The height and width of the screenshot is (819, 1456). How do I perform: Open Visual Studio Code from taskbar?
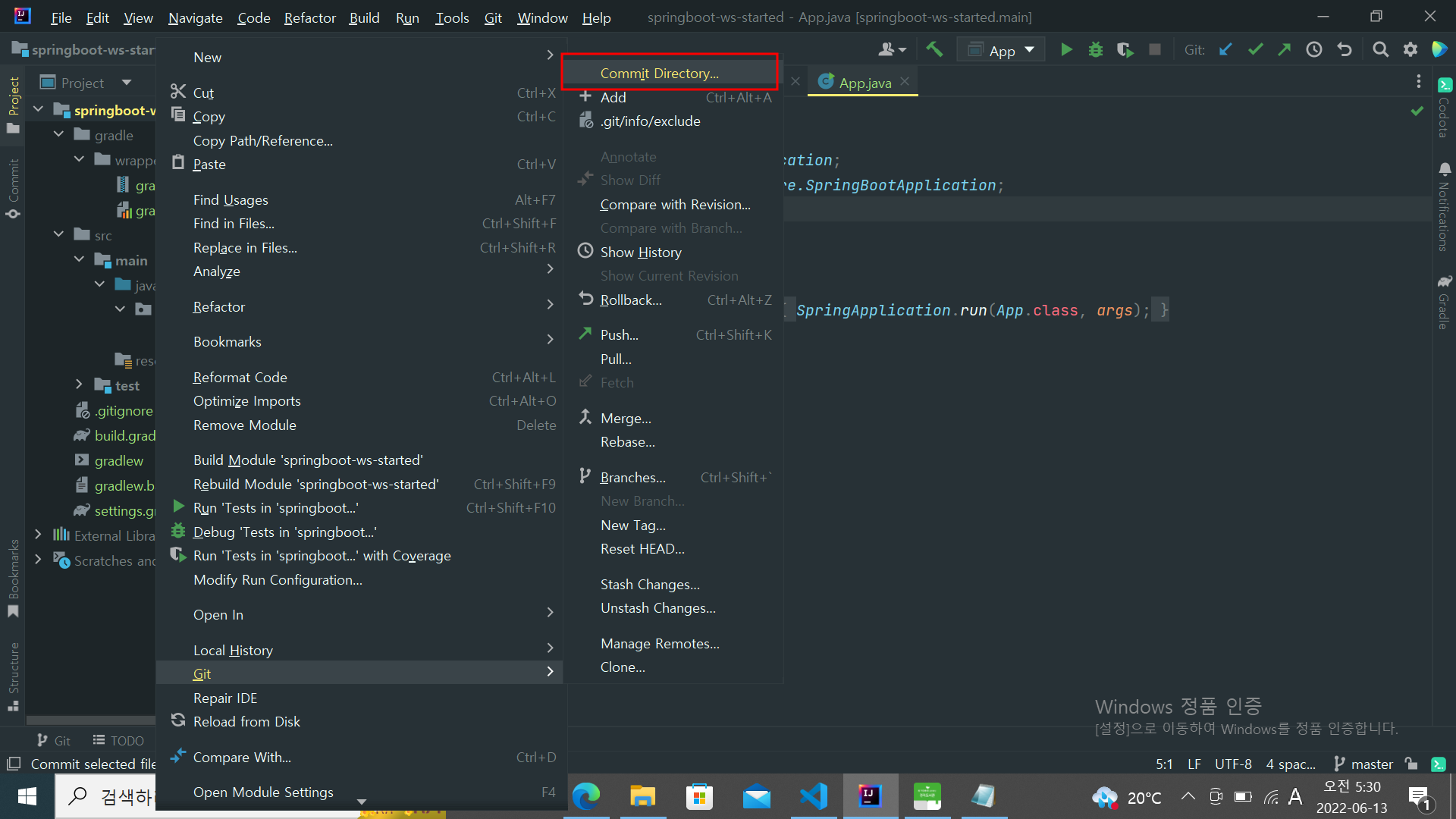coord(813,796)
